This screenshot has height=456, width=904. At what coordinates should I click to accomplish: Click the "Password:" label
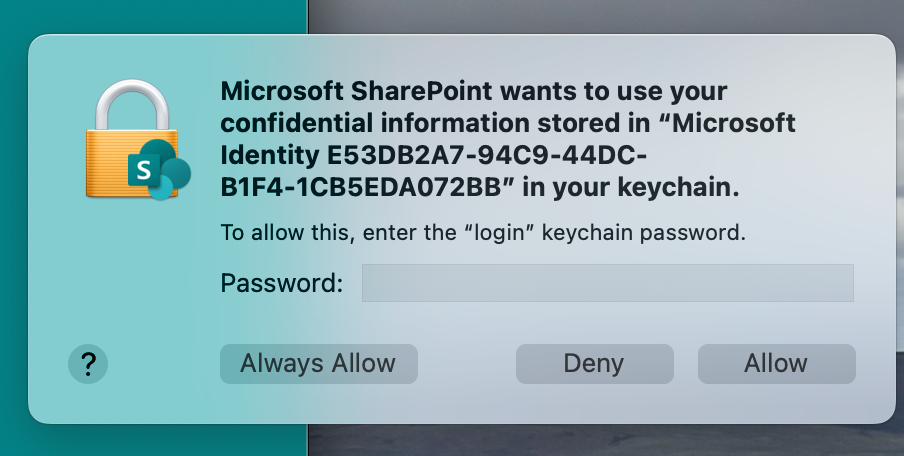pyautogui.click(x=281, y=283)
